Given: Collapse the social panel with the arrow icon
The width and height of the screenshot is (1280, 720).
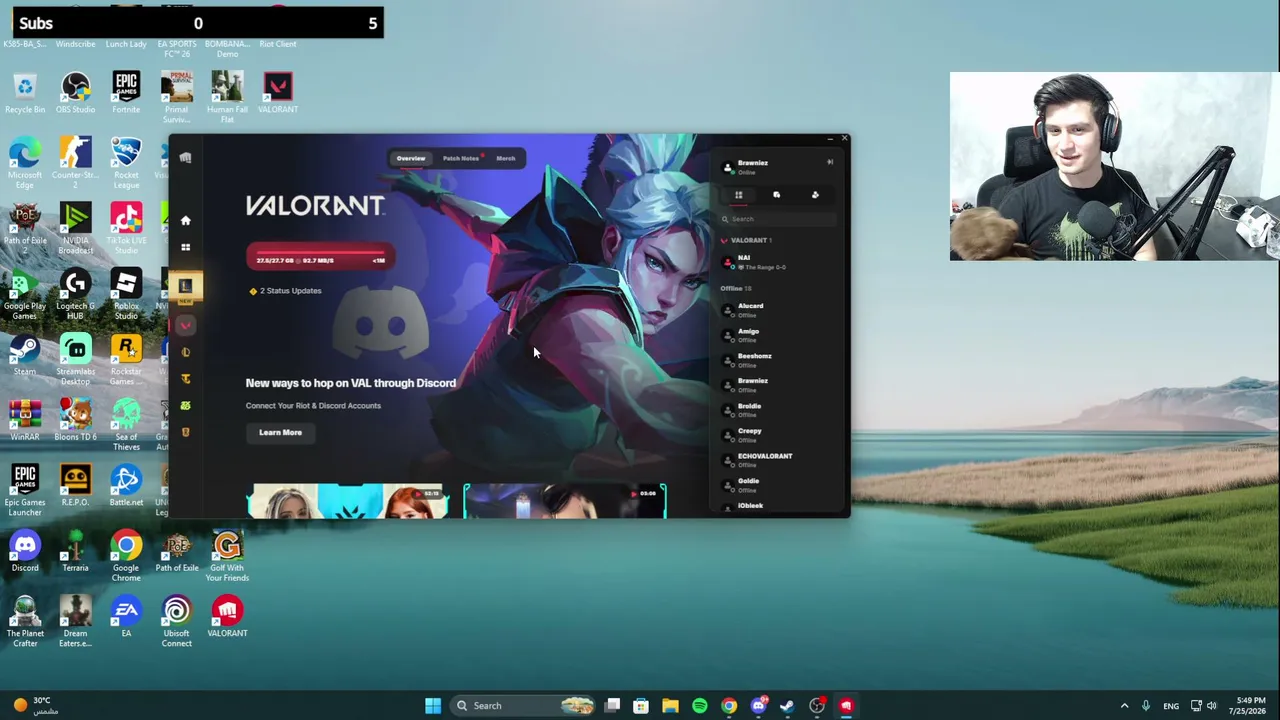Looking at the screenshot, I should tap(829, 162).
